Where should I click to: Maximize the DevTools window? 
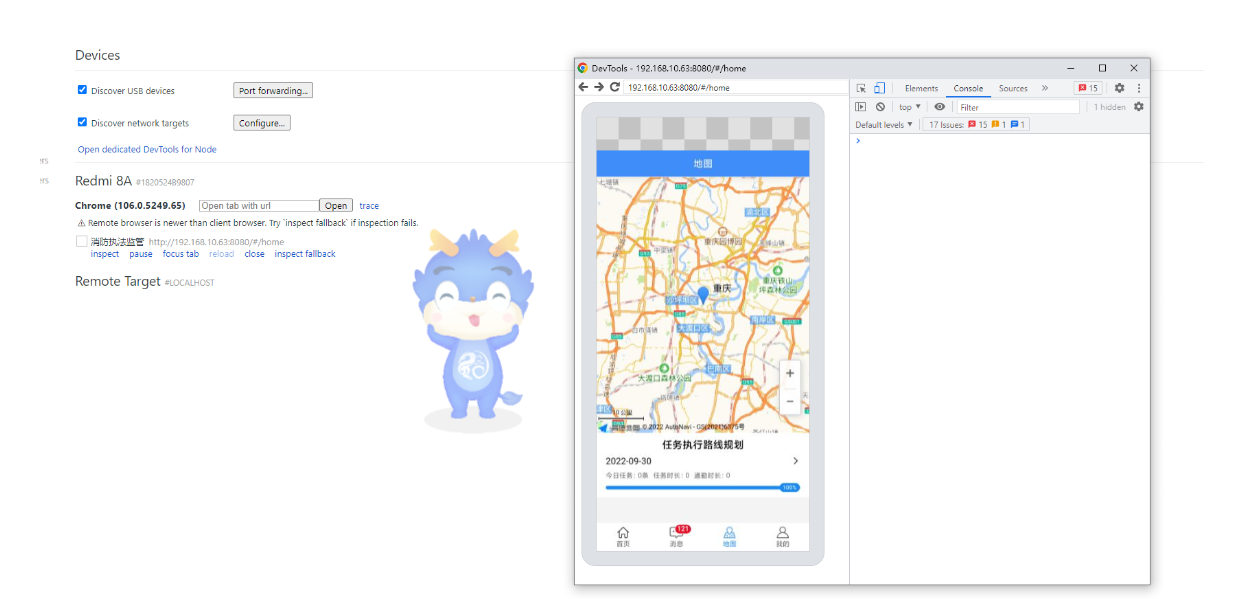coord(1102,68)
